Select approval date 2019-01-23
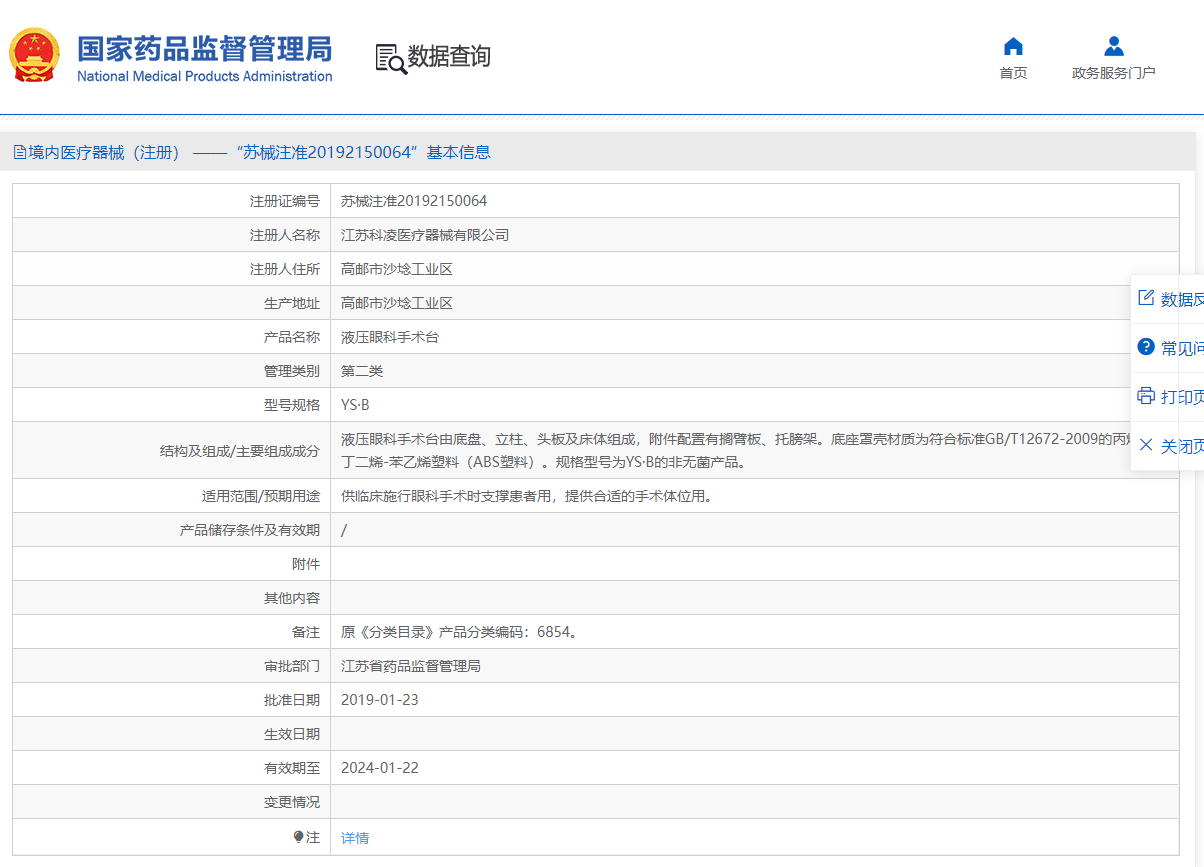Screen dimensions: 1204x867 pos(380,700)
